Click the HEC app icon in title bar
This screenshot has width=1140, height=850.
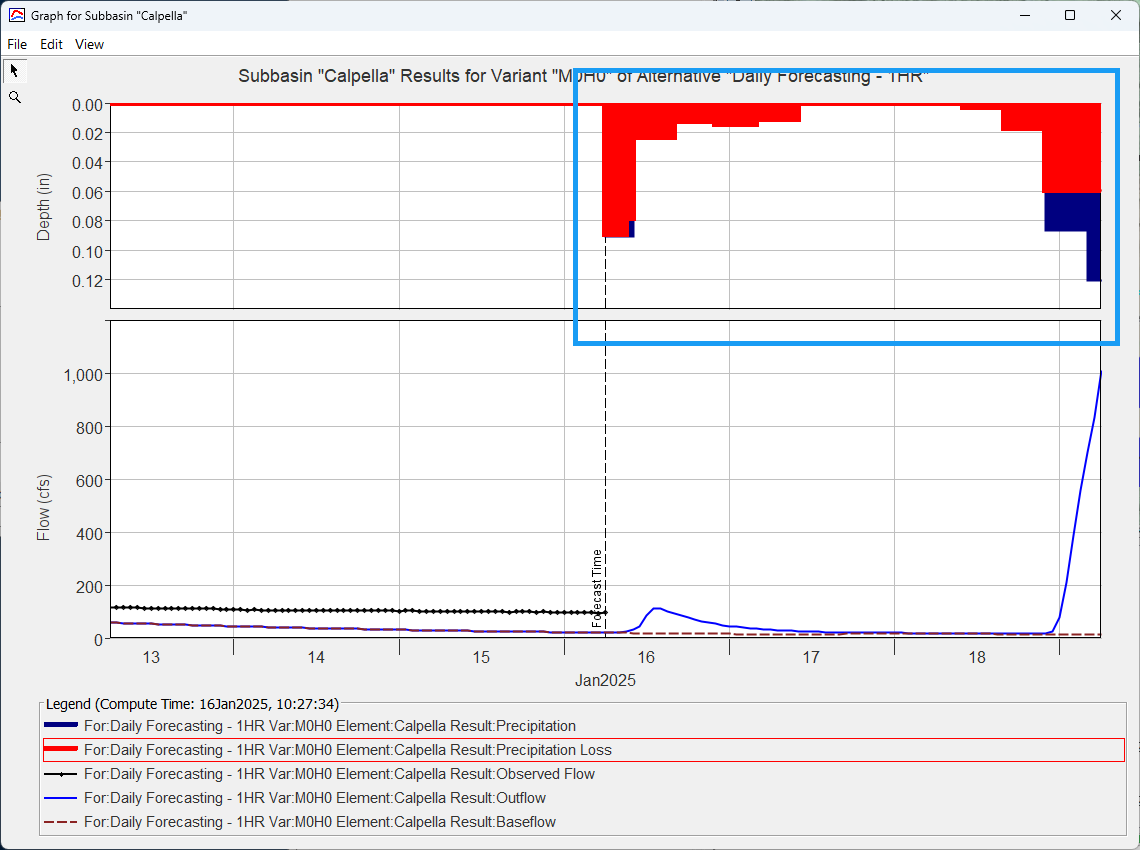[x=15, y=16]
